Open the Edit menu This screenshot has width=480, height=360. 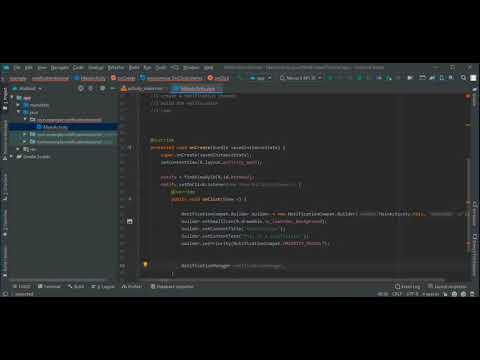[x=29, y=68]
